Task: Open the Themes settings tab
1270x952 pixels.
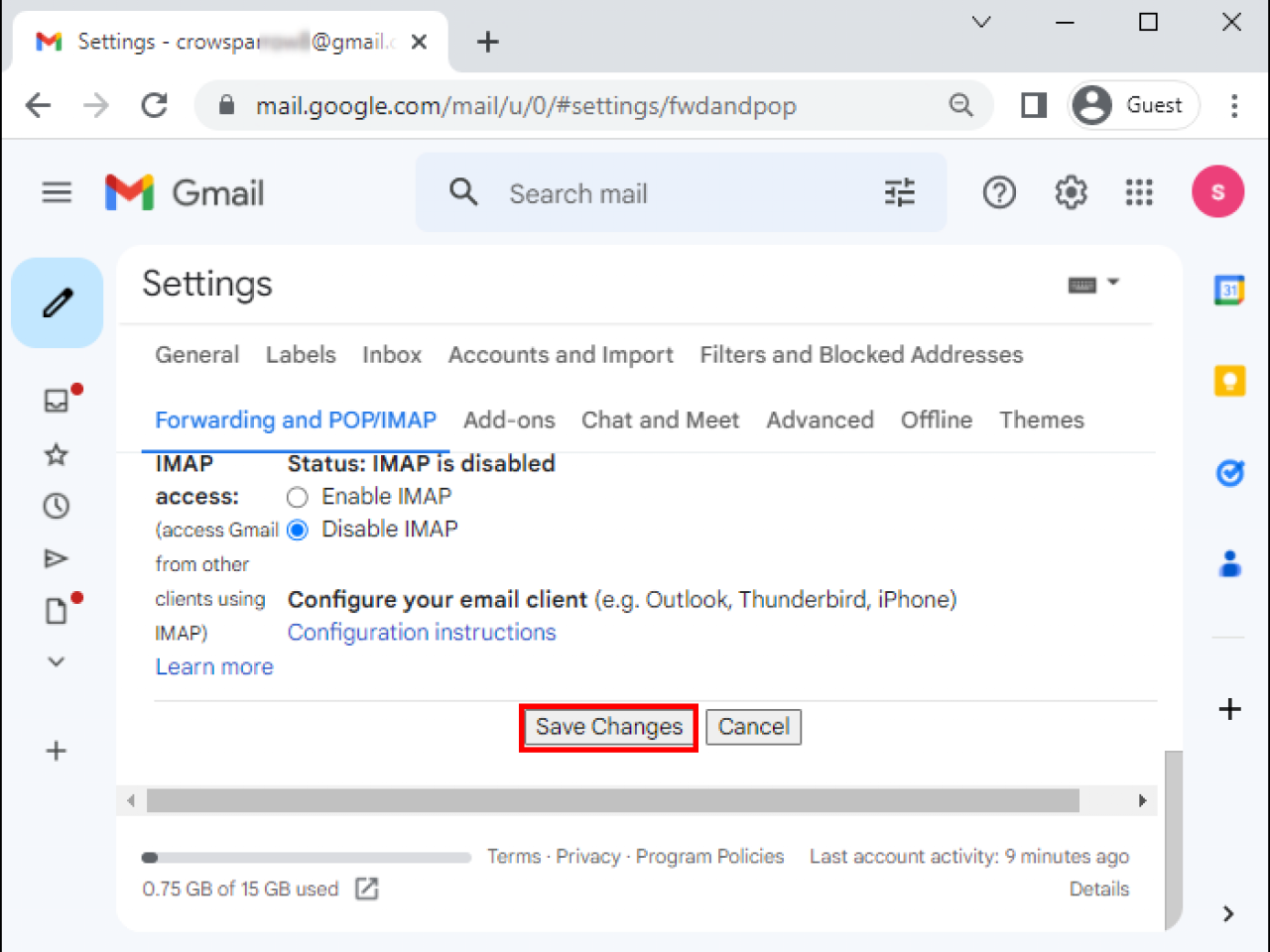Action: (1042, 420)
